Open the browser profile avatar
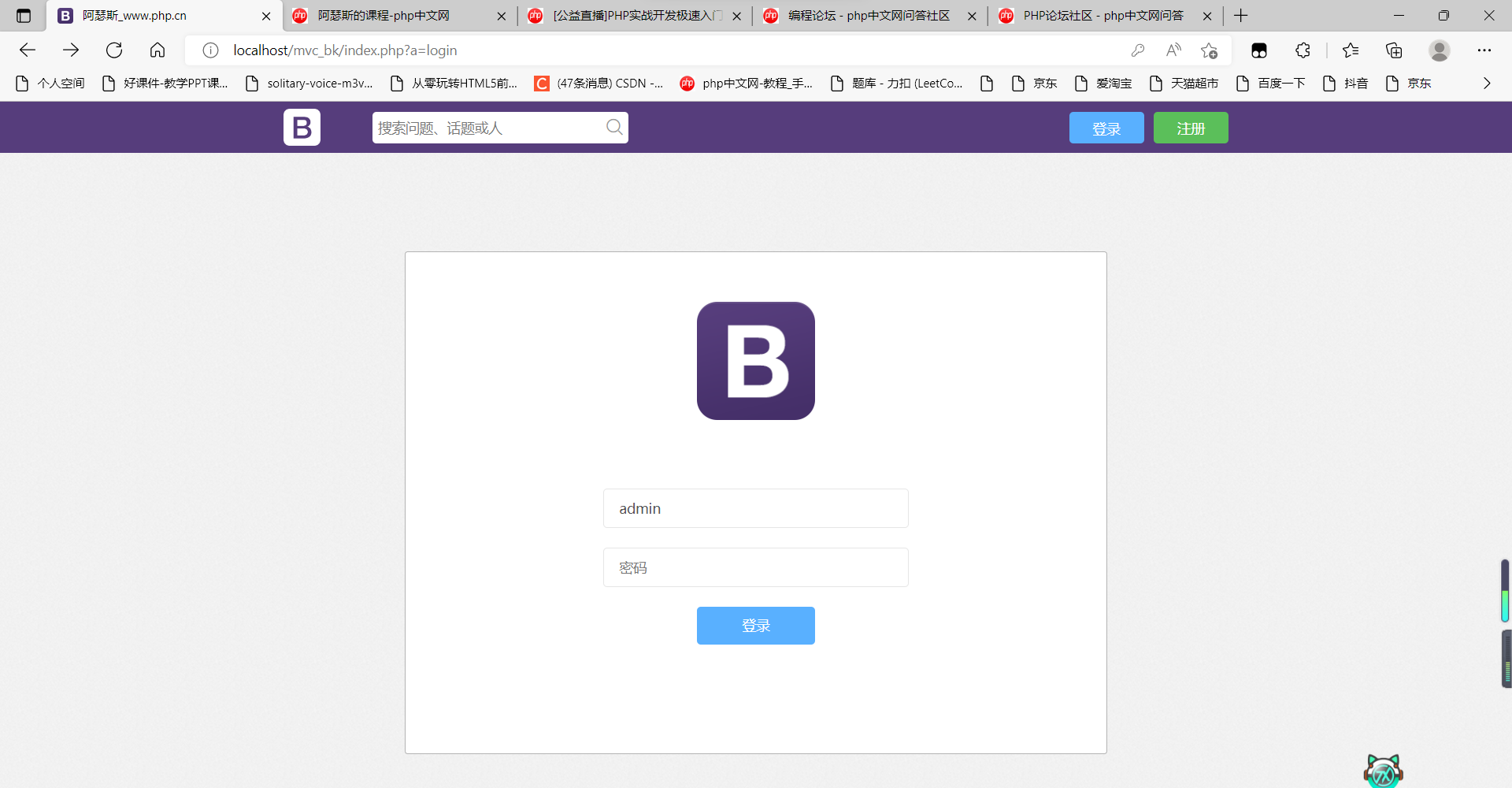1512x788 pixels. (x=1440, y=50)
